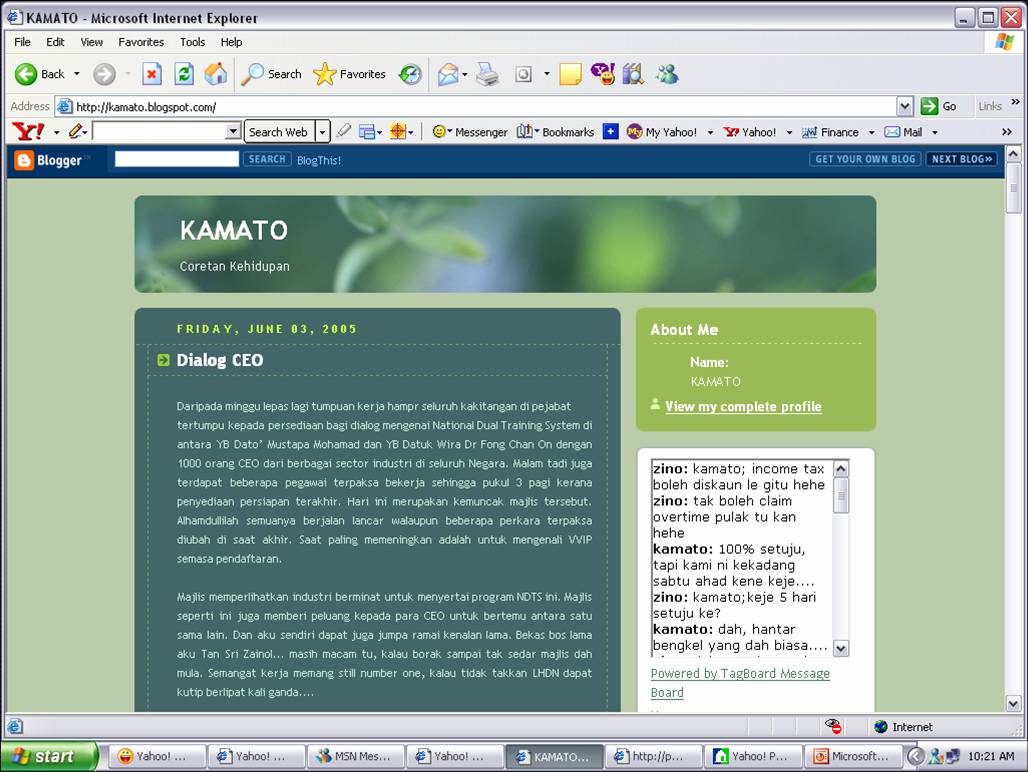Open the Back button history dropdown arrow
The height and width of the screenshot is (772, 1028).
[x=77, y=74]
